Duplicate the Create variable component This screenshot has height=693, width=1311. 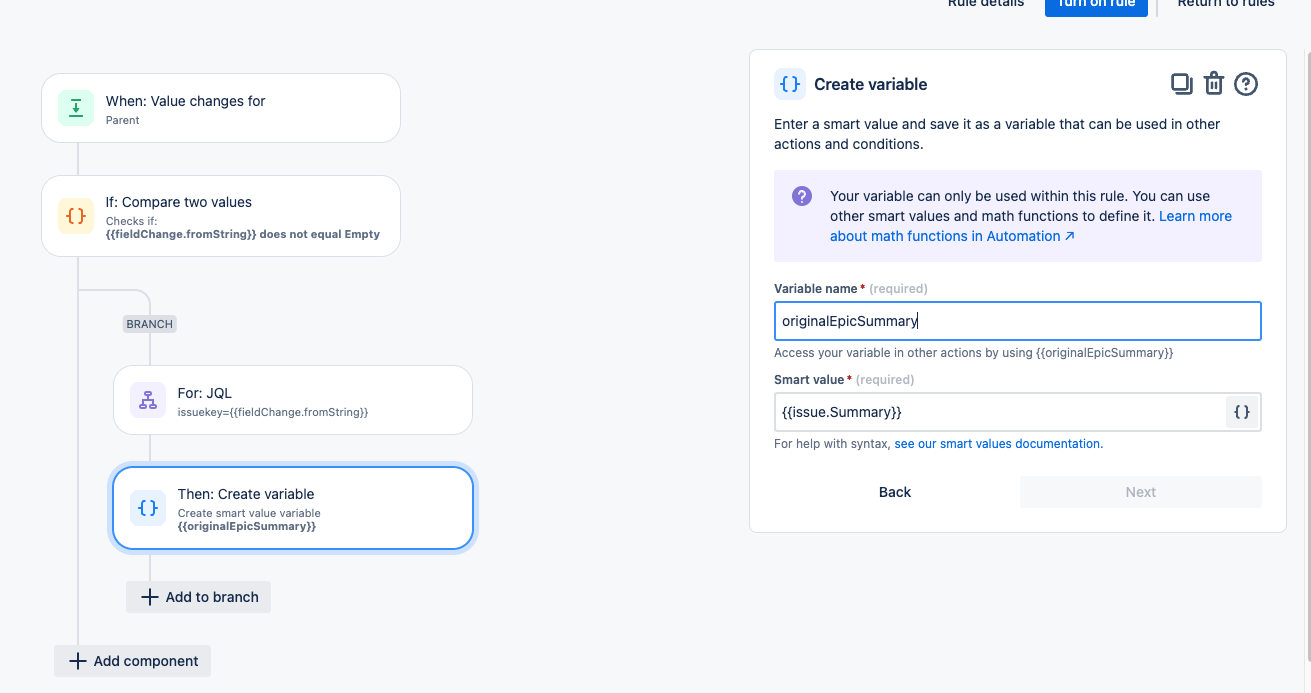pyautogui.click(x=1182, y=84)
